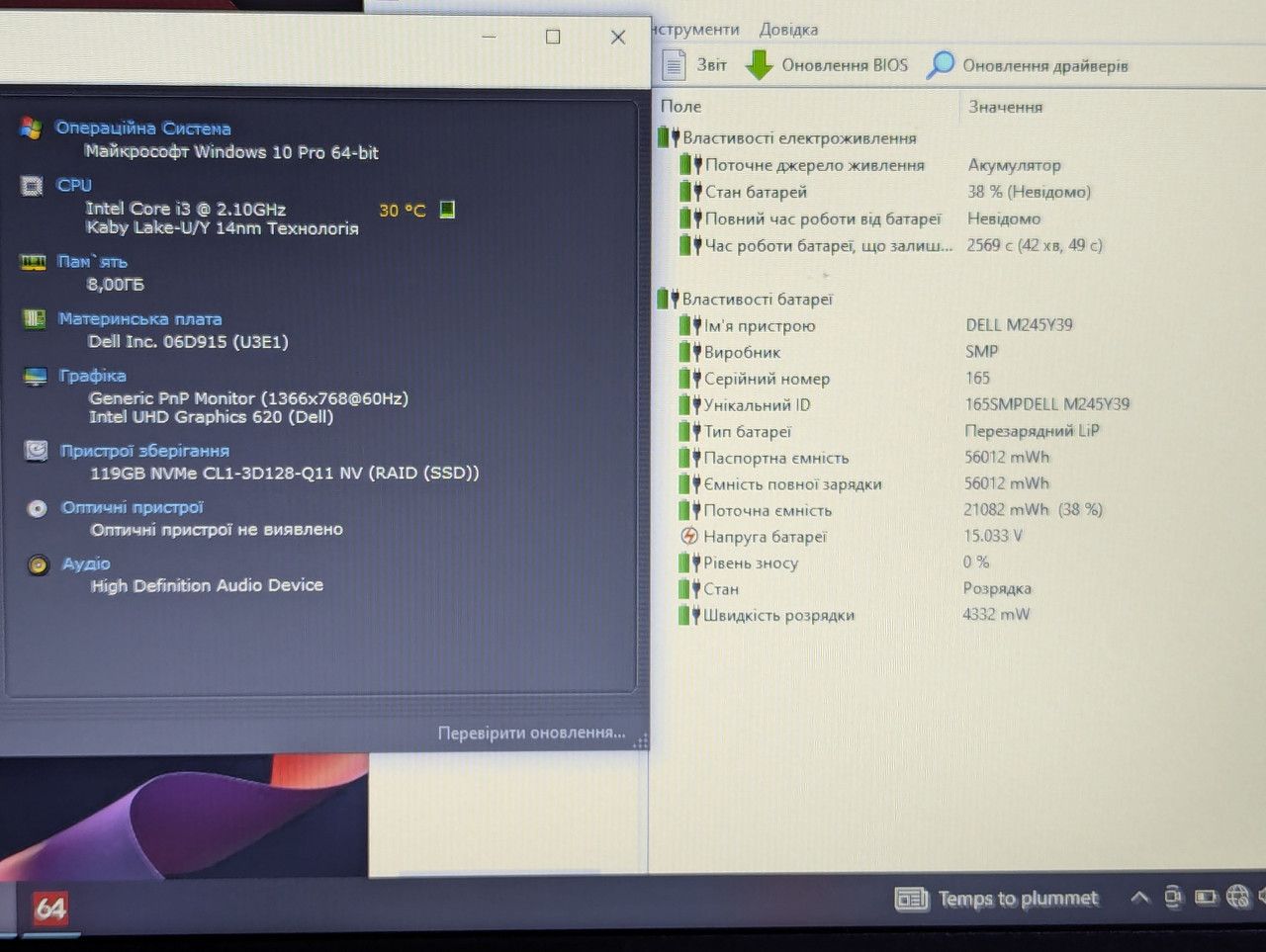The height and width of the screenshot is (952, 1266).
Task: Click the 119GB NVMe CL1-3D128-Q11 storage line
Action: pos(285,474)
